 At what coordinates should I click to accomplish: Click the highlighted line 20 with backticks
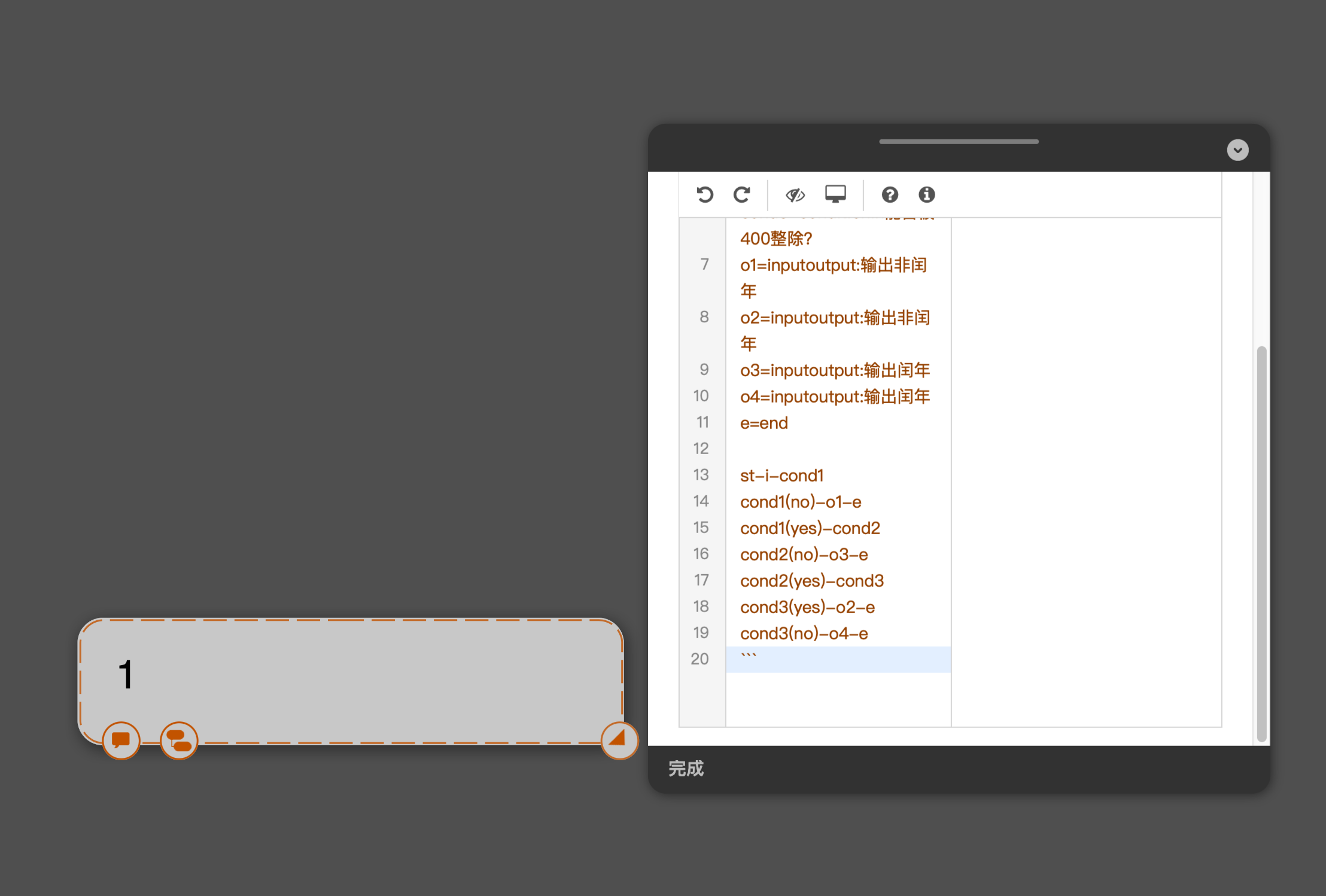pos(838,660)
